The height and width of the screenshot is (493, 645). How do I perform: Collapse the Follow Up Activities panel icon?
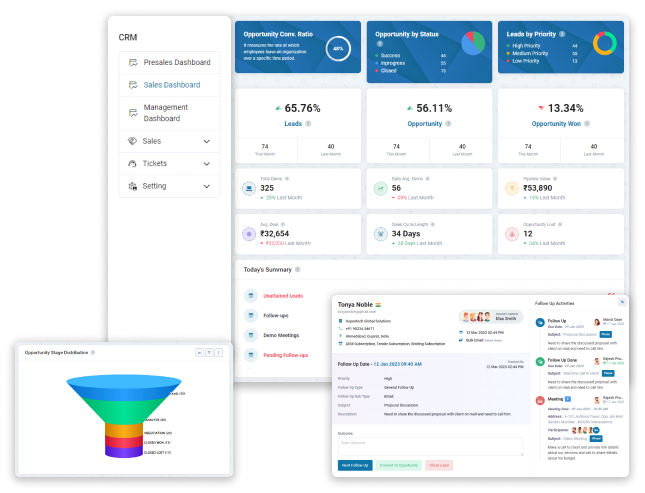(622, 302)
